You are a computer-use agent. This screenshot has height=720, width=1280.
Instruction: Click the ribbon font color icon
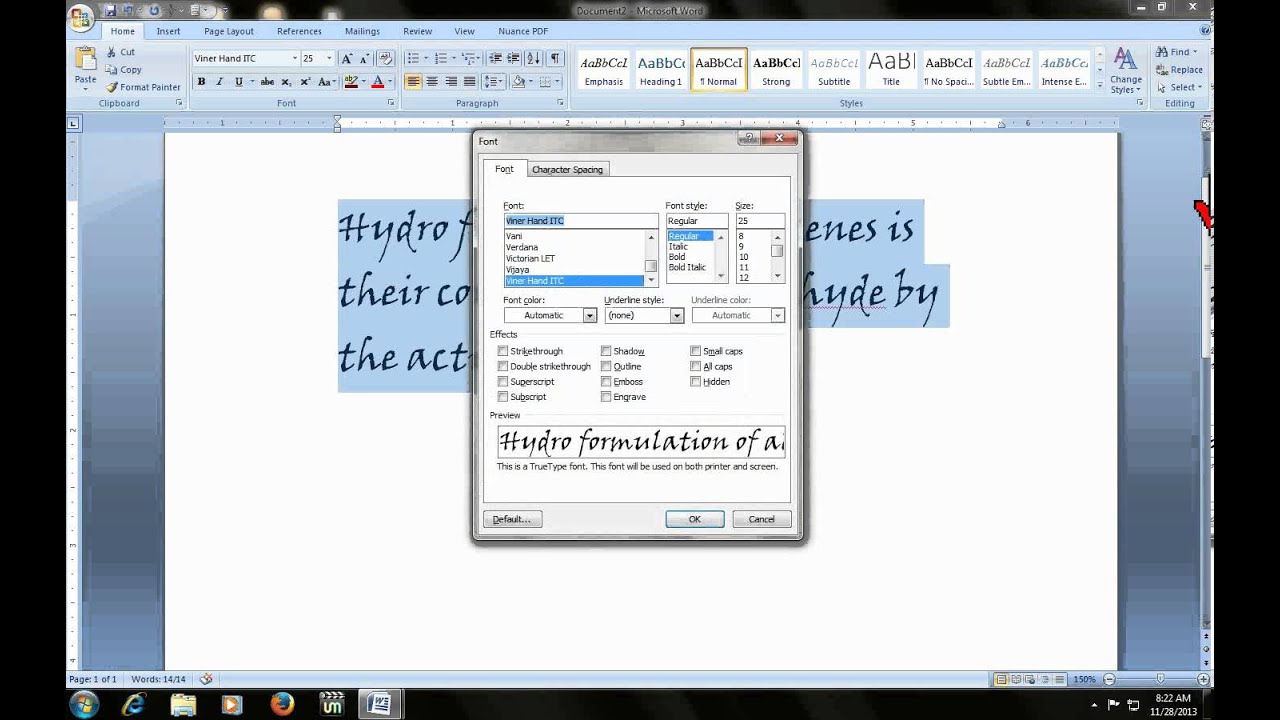coord(378,82)
